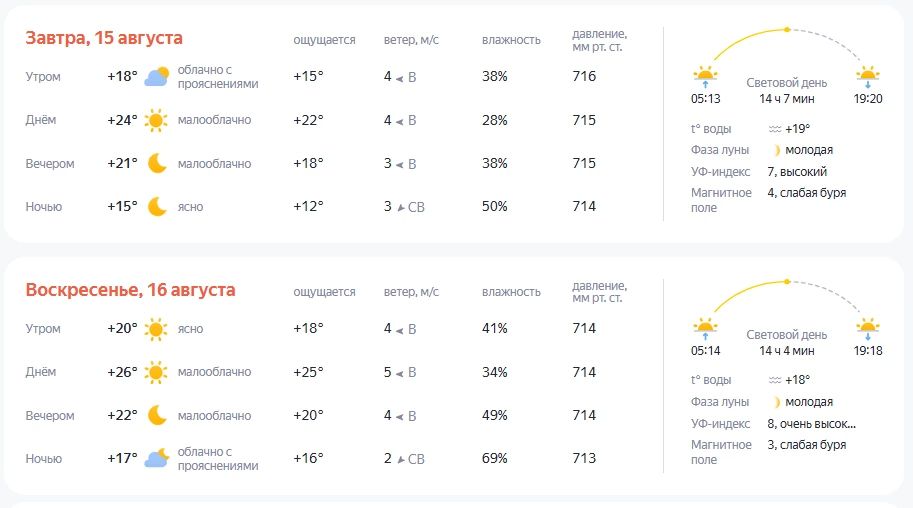Click the sunset icon above 19:18

(868, 329)
